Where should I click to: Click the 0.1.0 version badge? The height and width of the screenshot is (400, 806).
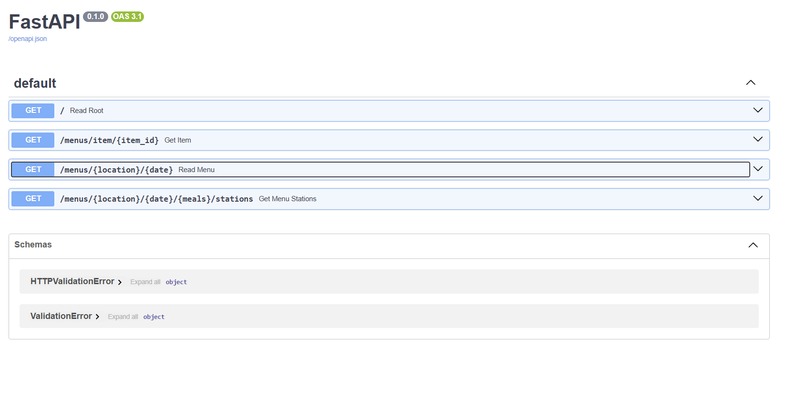click(95, 16)
